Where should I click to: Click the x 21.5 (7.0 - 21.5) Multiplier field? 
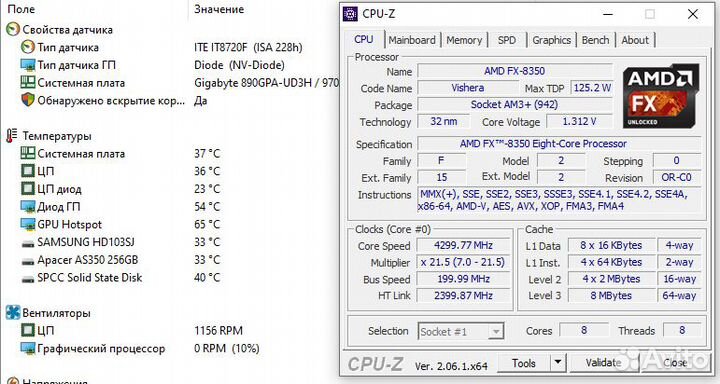click(463, 262)
